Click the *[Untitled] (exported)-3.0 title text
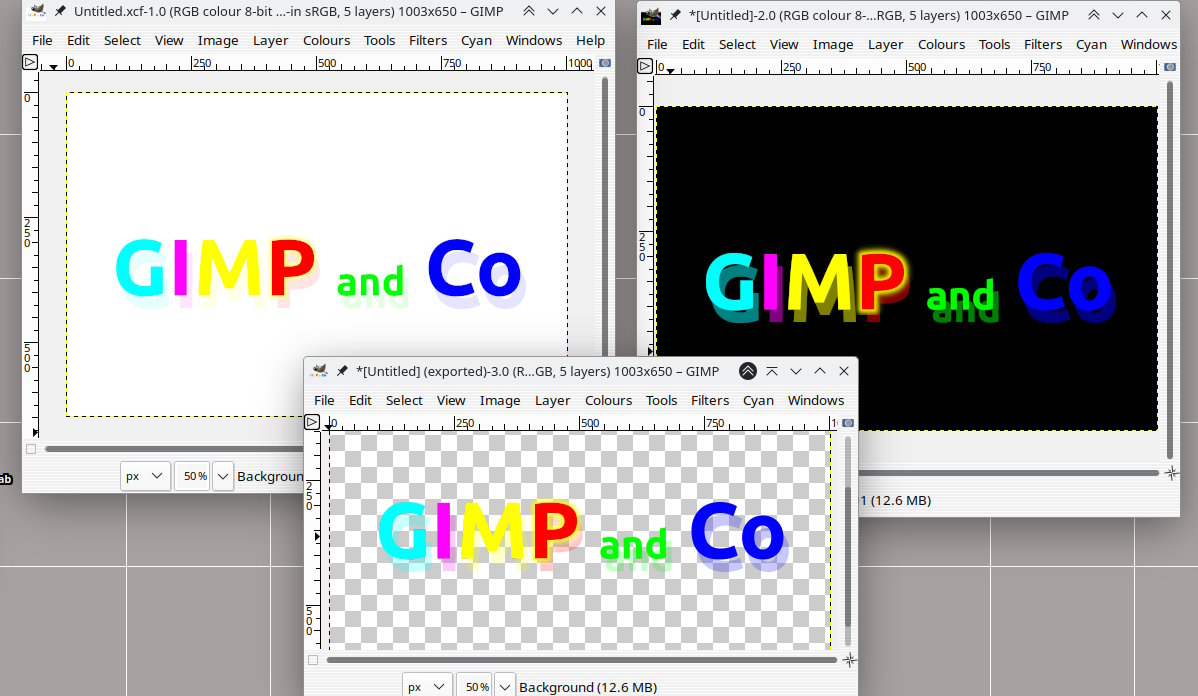 [537, 371]
